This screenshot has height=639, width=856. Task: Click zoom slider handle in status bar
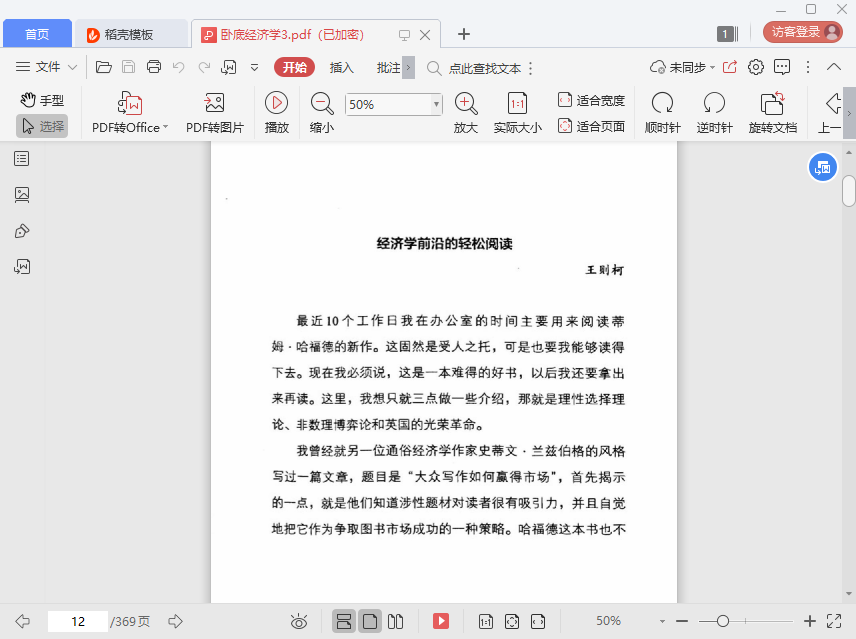[x=723, y=621]
